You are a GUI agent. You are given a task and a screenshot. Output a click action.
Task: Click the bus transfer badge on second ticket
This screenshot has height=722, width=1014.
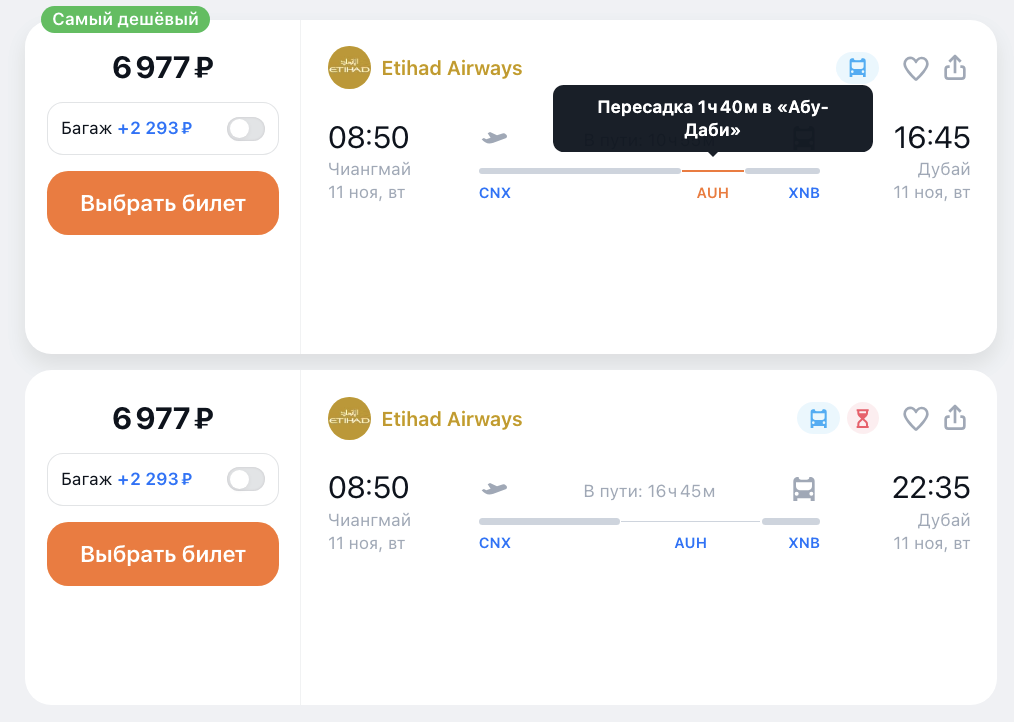[x=818, y=418]
